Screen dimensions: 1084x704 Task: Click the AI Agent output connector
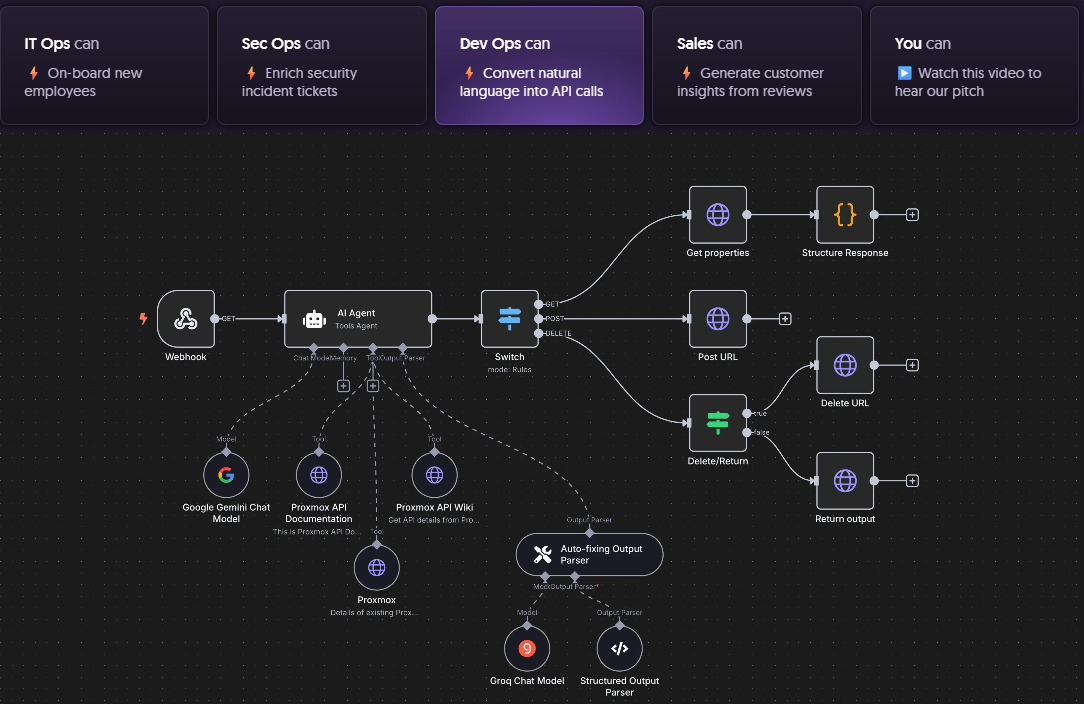432,319
